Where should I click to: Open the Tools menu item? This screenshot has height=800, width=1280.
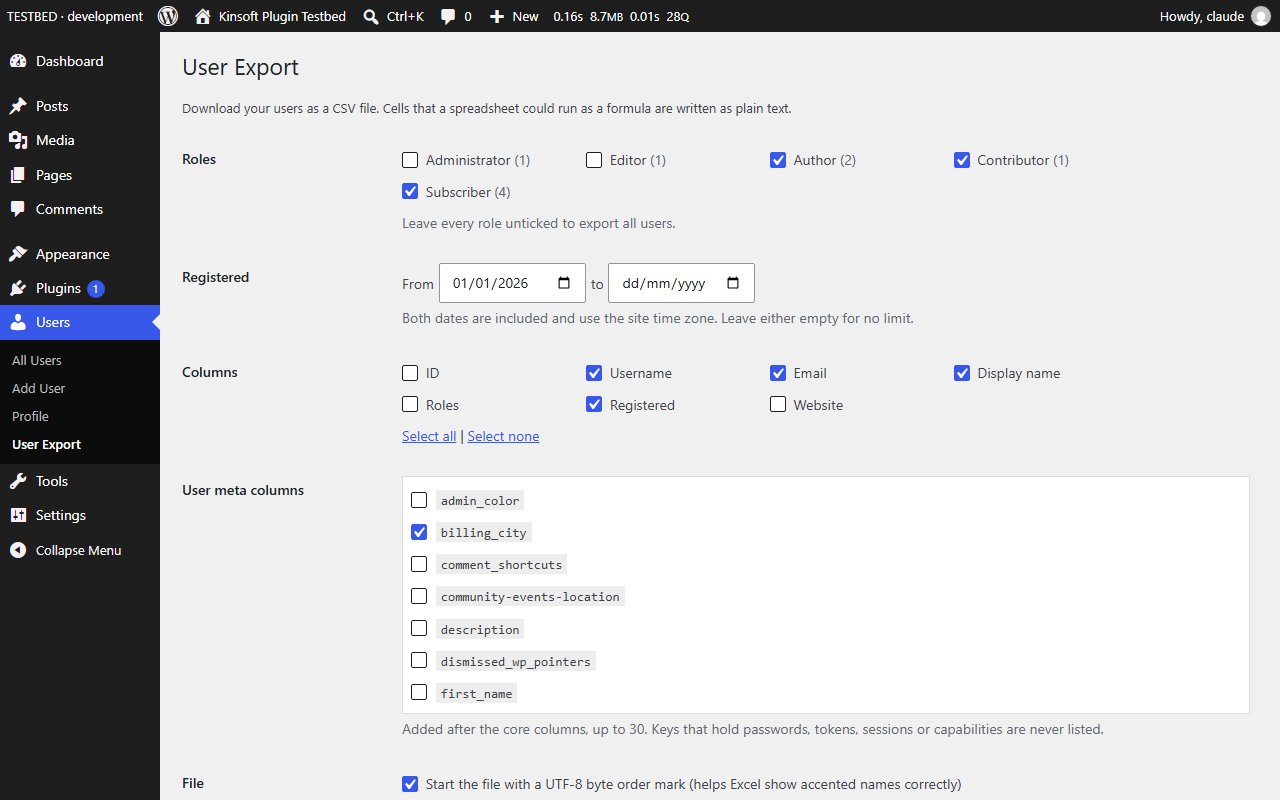[80, 481]
